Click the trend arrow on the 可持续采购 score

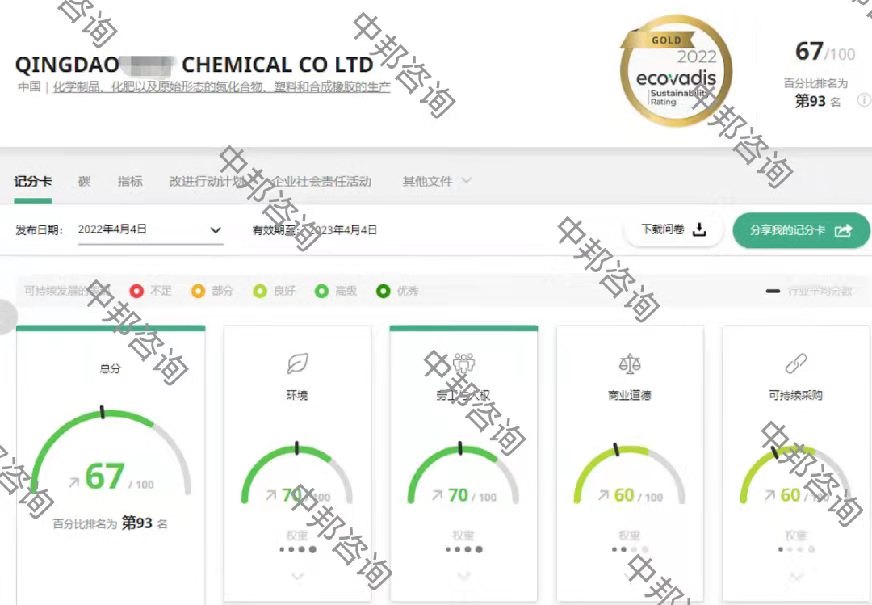point(770,495)
